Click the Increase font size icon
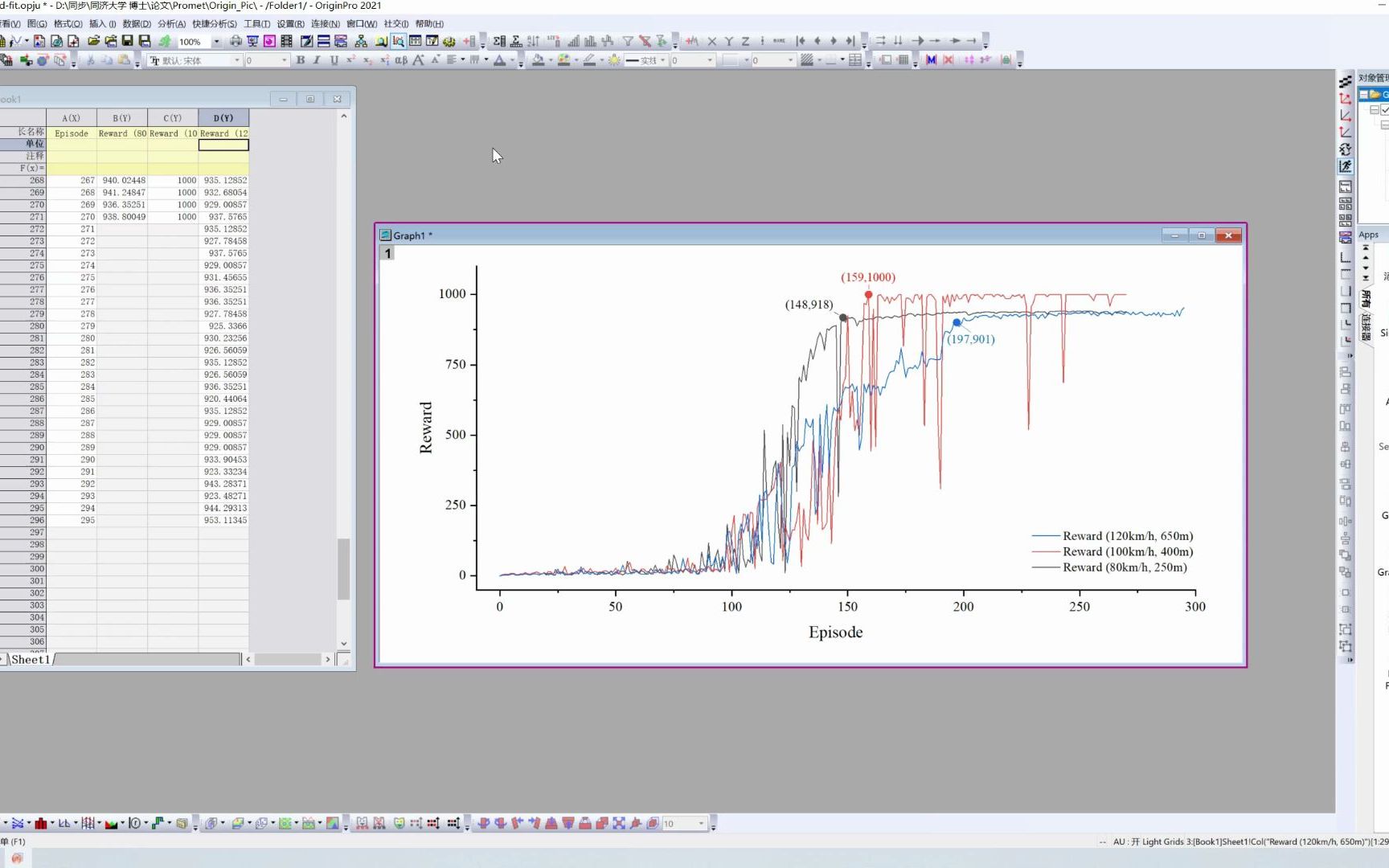 point(418,60)
